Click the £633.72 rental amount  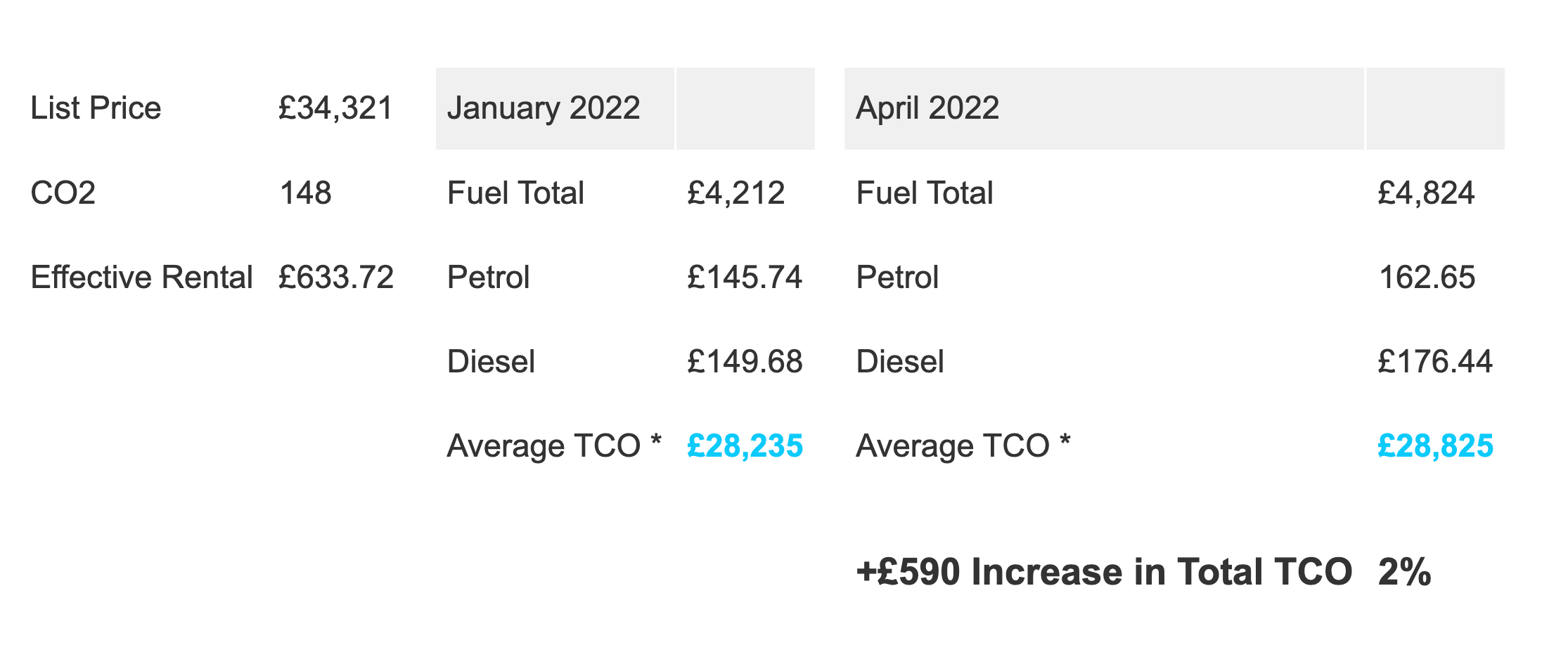tap(335, 278)
